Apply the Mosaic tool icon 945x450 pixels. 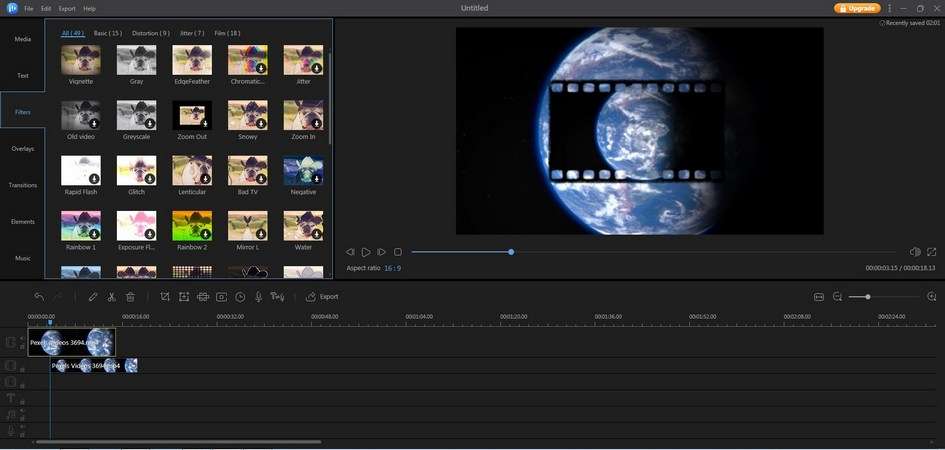point(203,296)
